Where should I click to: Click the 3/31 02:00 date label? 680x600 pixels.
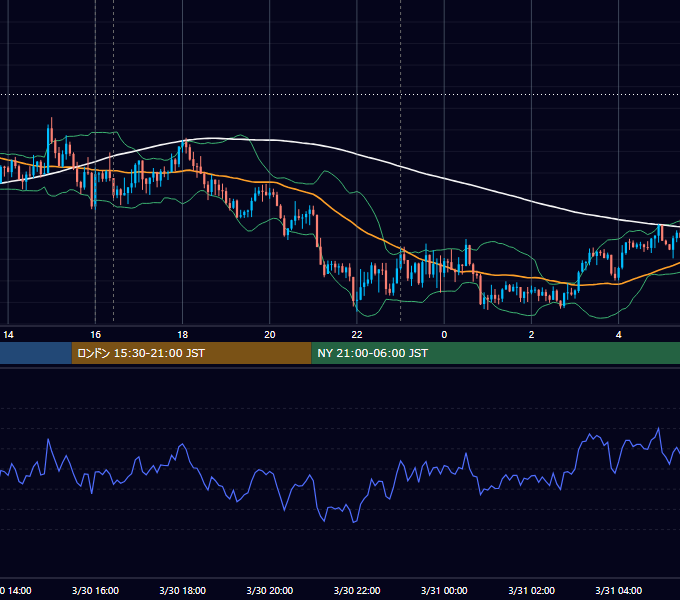531,590
